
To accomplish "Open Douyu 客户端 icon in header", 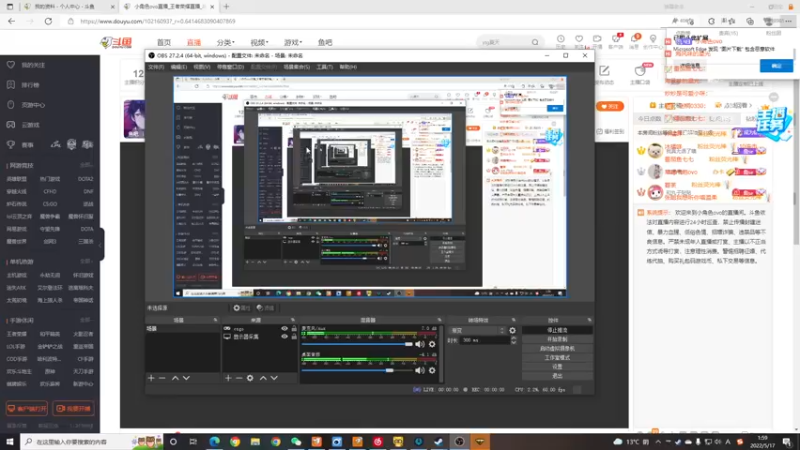I will [x=616, y=39].
